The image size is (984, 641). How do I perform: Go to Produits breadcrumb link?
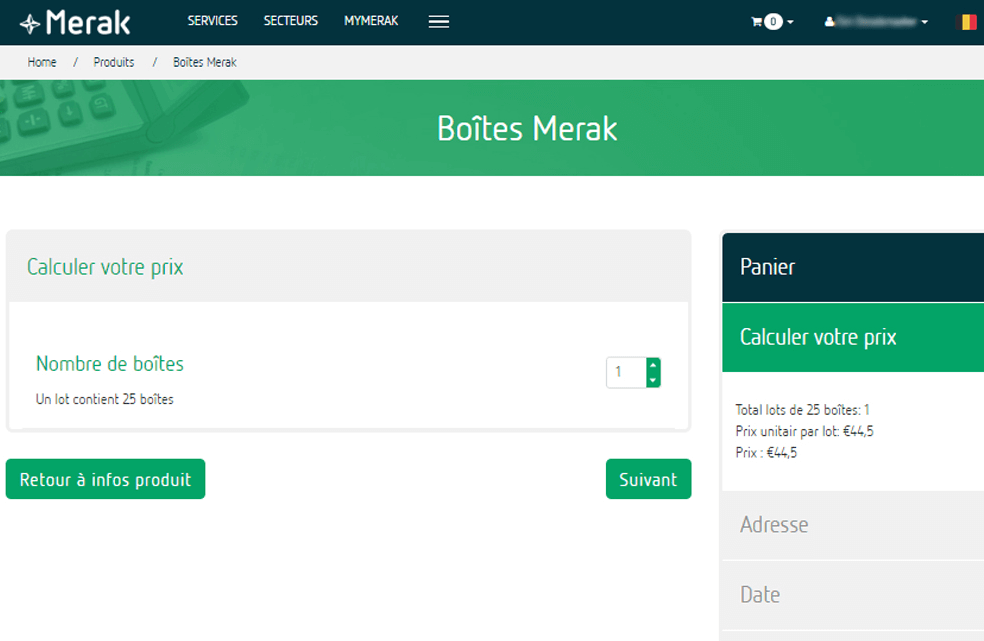point(114,62)
